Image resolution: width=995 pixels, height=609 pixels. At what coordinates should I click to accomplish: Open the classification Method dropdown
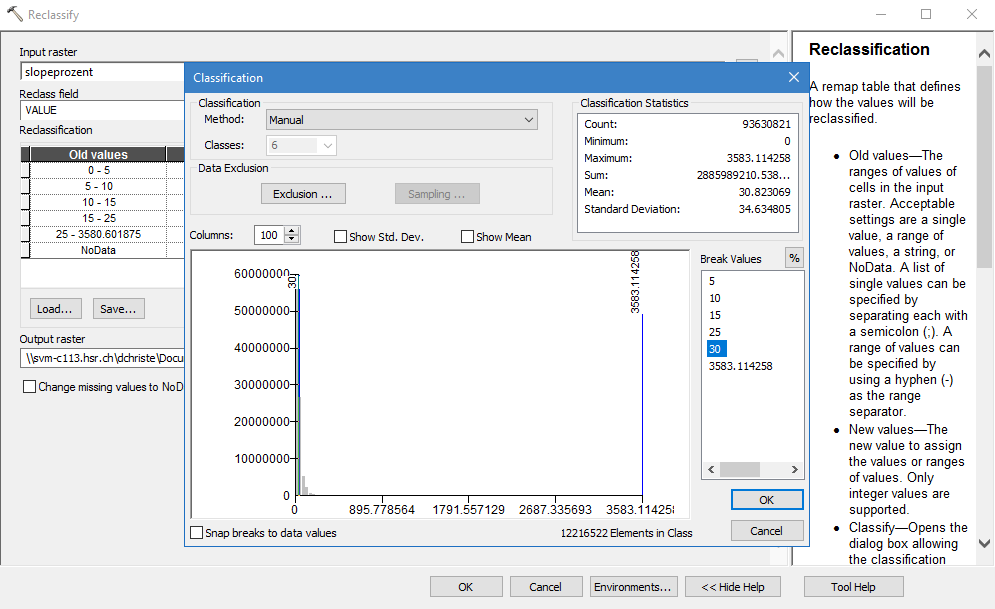402,120
